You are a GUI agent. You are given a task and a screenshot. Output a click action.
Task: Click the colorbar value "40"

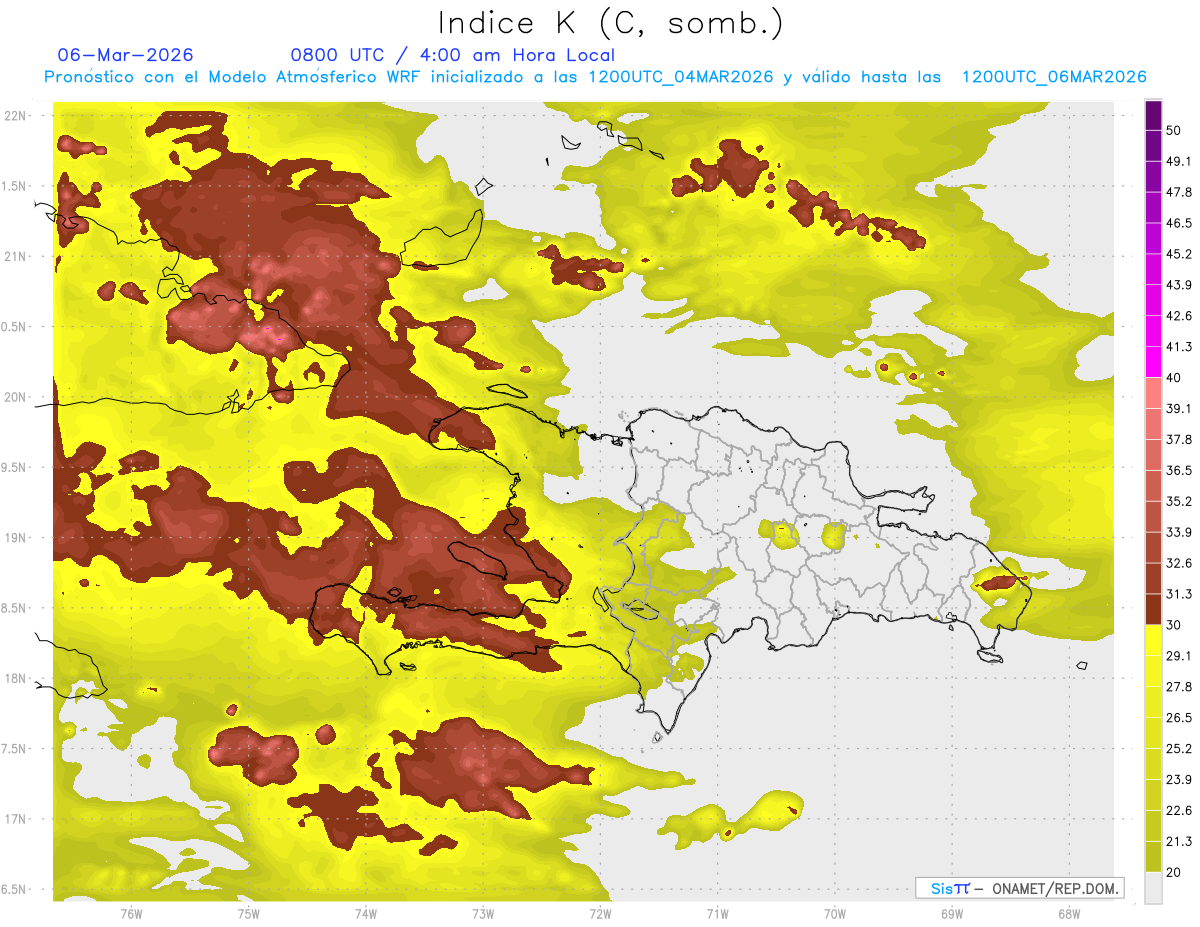1173,378
